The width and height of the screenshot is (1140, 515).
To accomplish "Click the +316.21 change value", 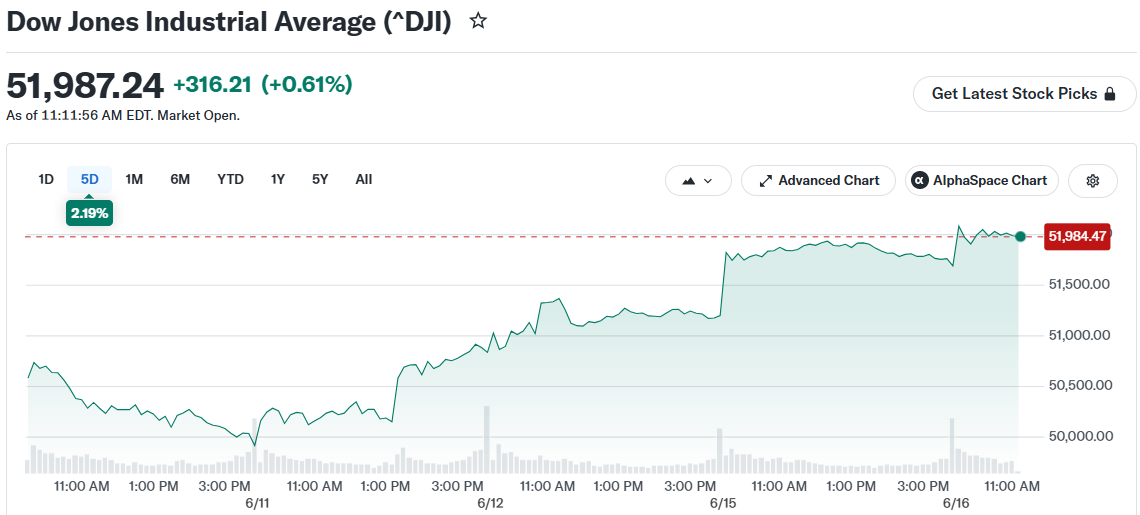I will click(212, 85).
